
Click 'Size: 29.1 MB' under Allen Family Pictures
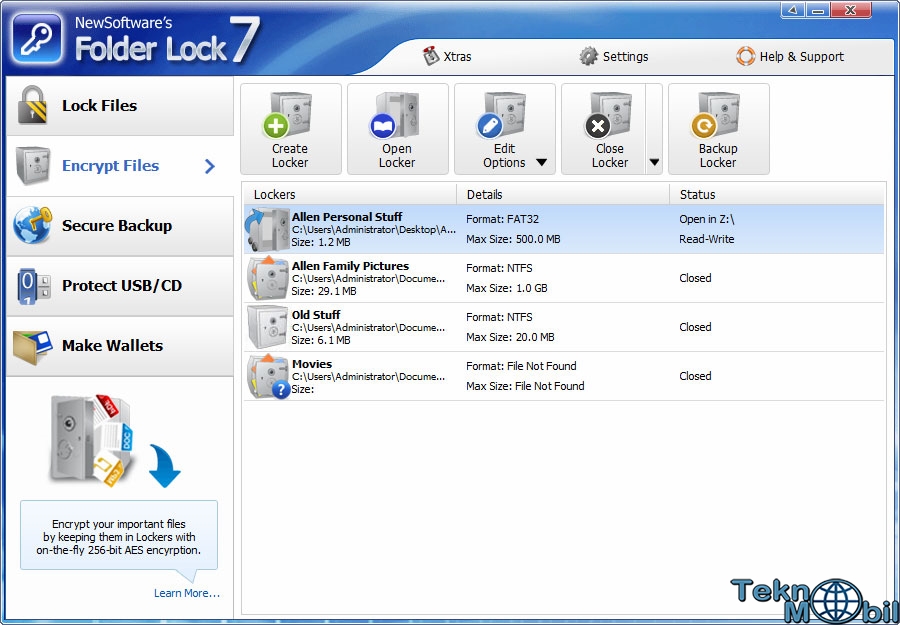coord(324,291)
